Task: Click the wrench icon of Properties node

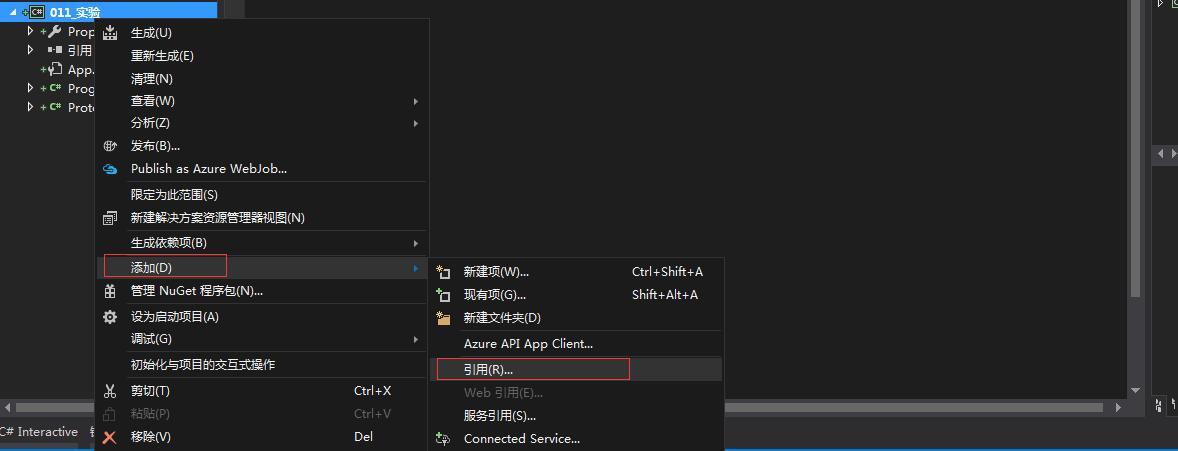Action: [x=53, y=32]
